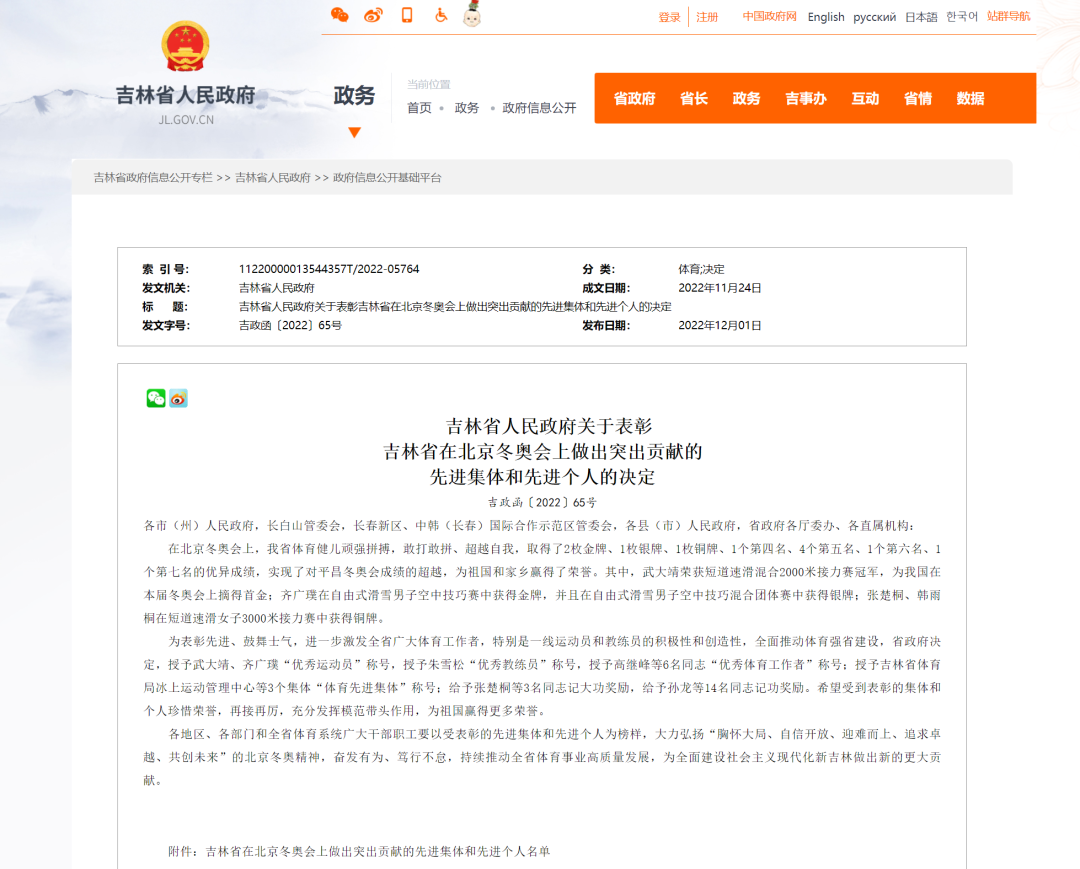Open the 互动 navigation tab
The width and height of the screenshot is (1080, 869).
tap(865, 98)
